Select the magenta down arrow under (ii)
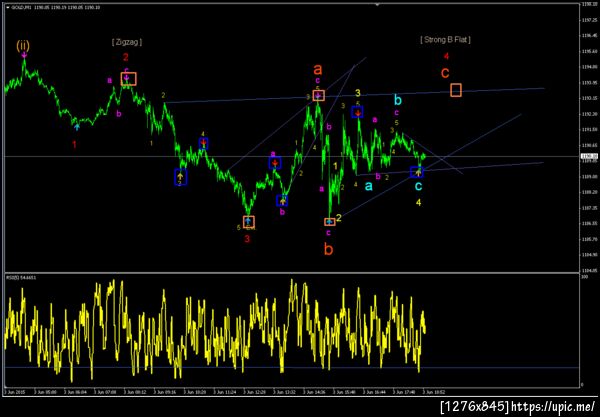 [24, 55]
